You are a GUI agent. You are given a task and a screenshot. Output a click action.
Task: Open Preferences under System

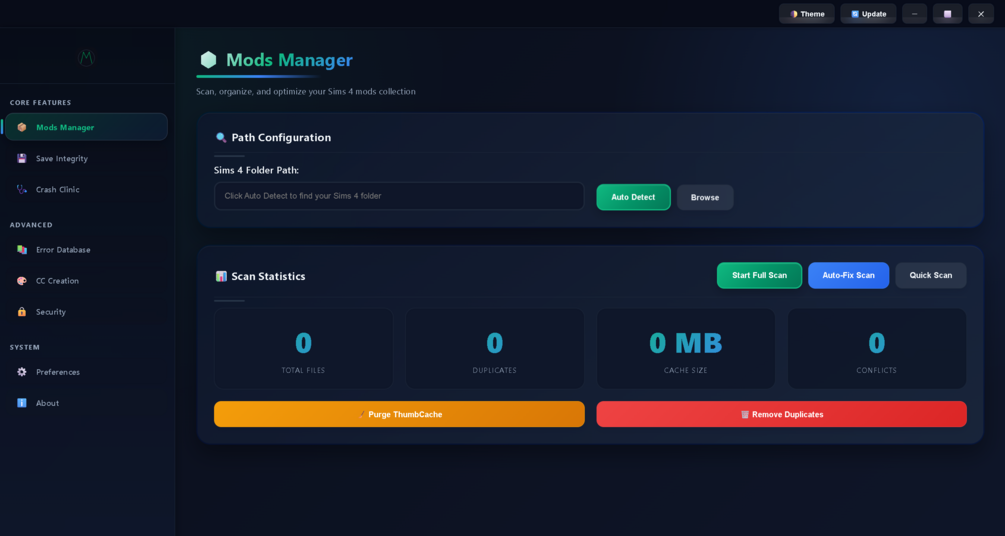[87, 372]
